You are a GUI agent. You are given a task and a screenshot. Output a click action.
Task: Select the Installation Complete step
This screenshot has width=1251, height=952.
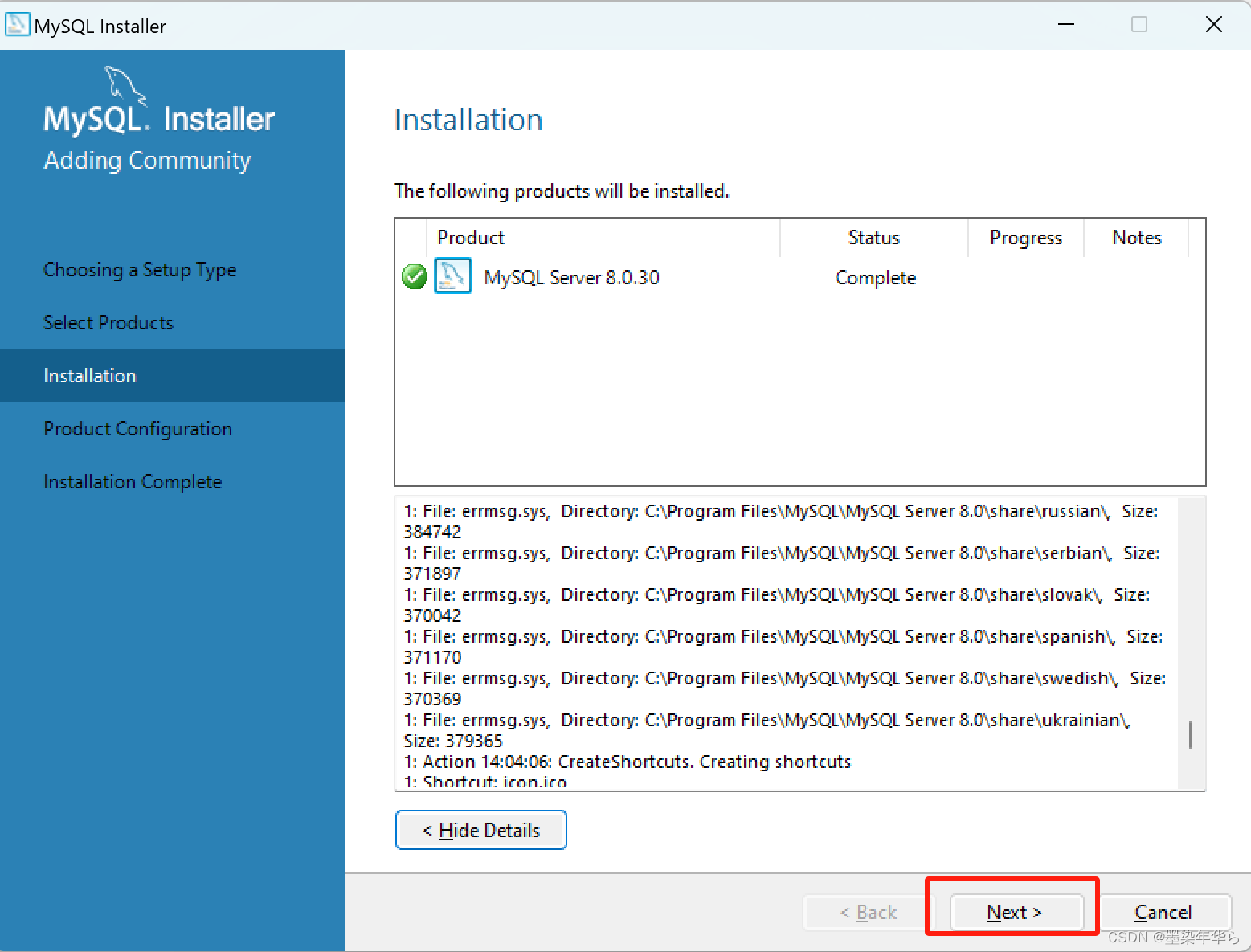click(133, 482)
